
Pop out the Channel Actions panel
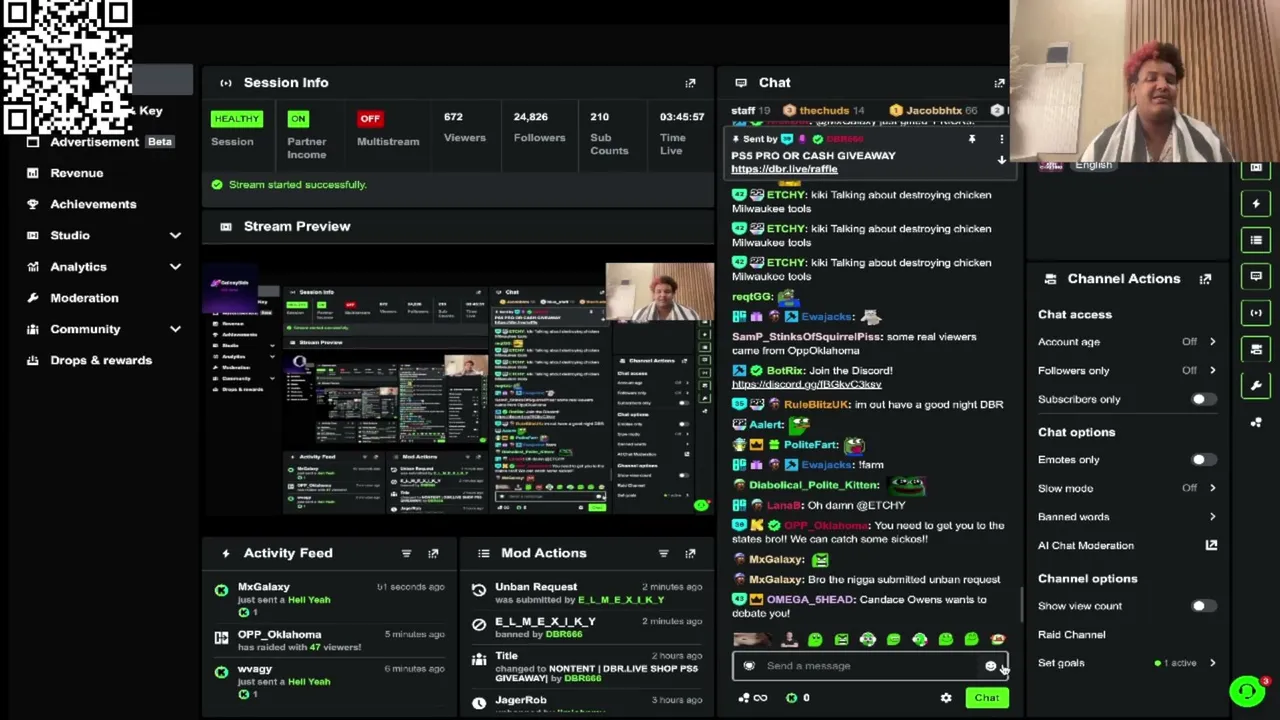(1205, 279)
